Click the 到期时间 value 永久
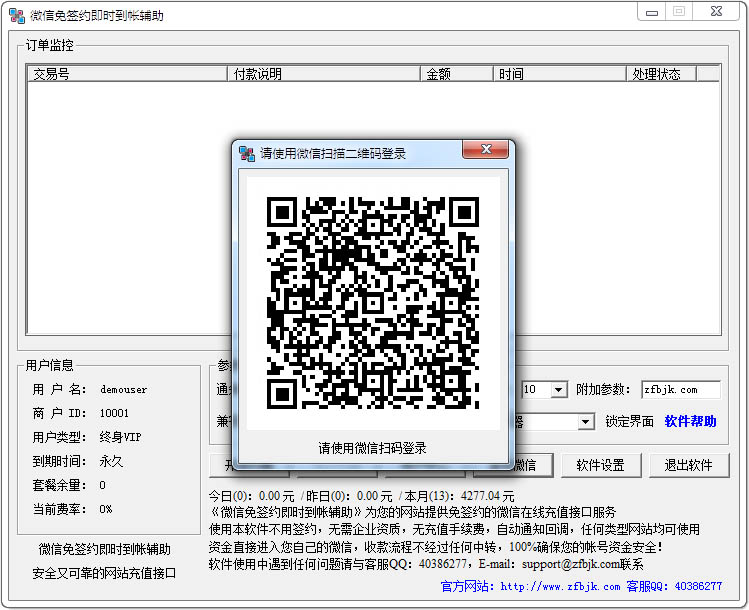 pos(111,461)
